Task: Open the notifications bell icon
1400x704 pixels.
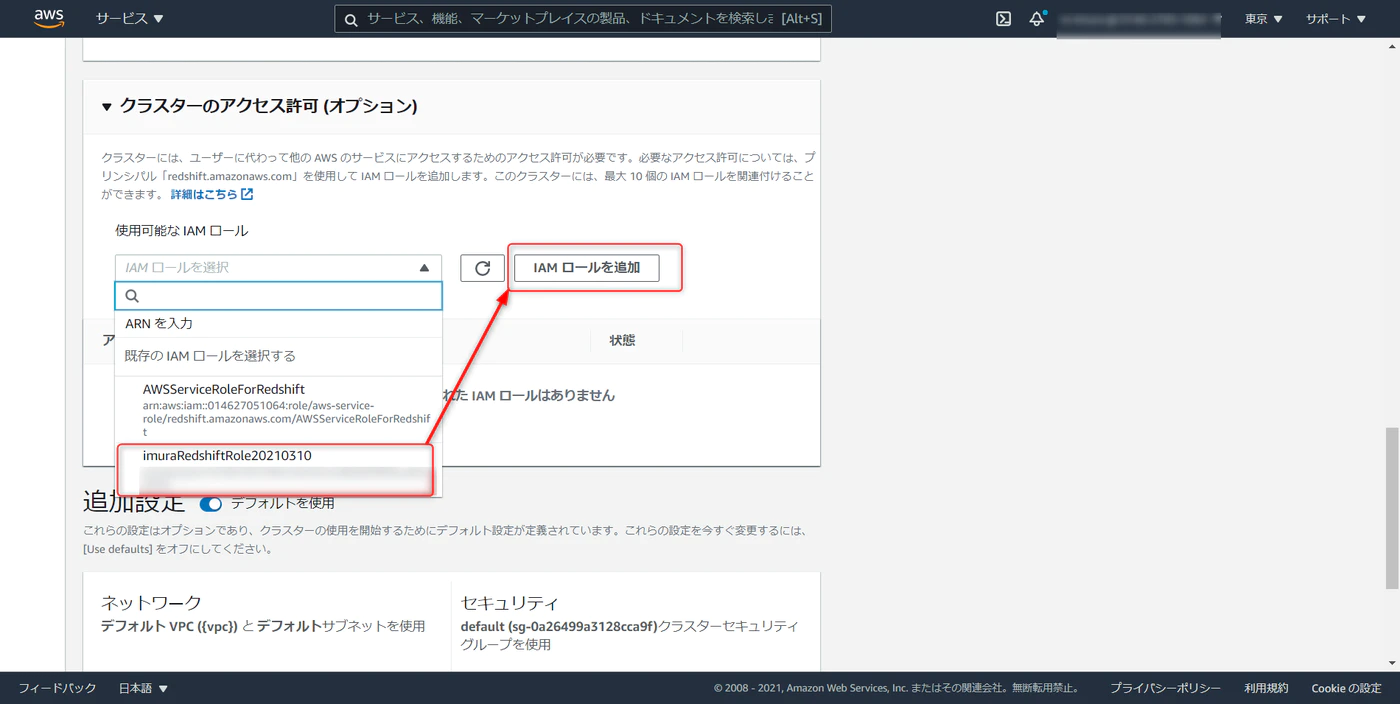Action: pos(1037,19)
